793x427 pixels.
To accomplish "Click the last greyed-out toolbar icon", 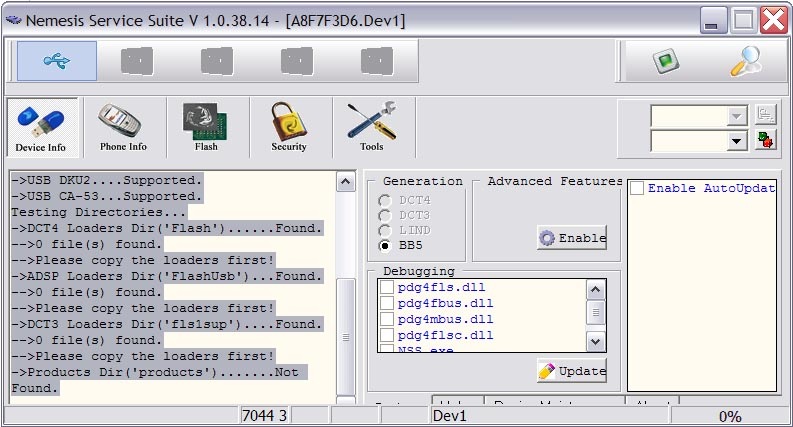I will [x=377, y=61].
